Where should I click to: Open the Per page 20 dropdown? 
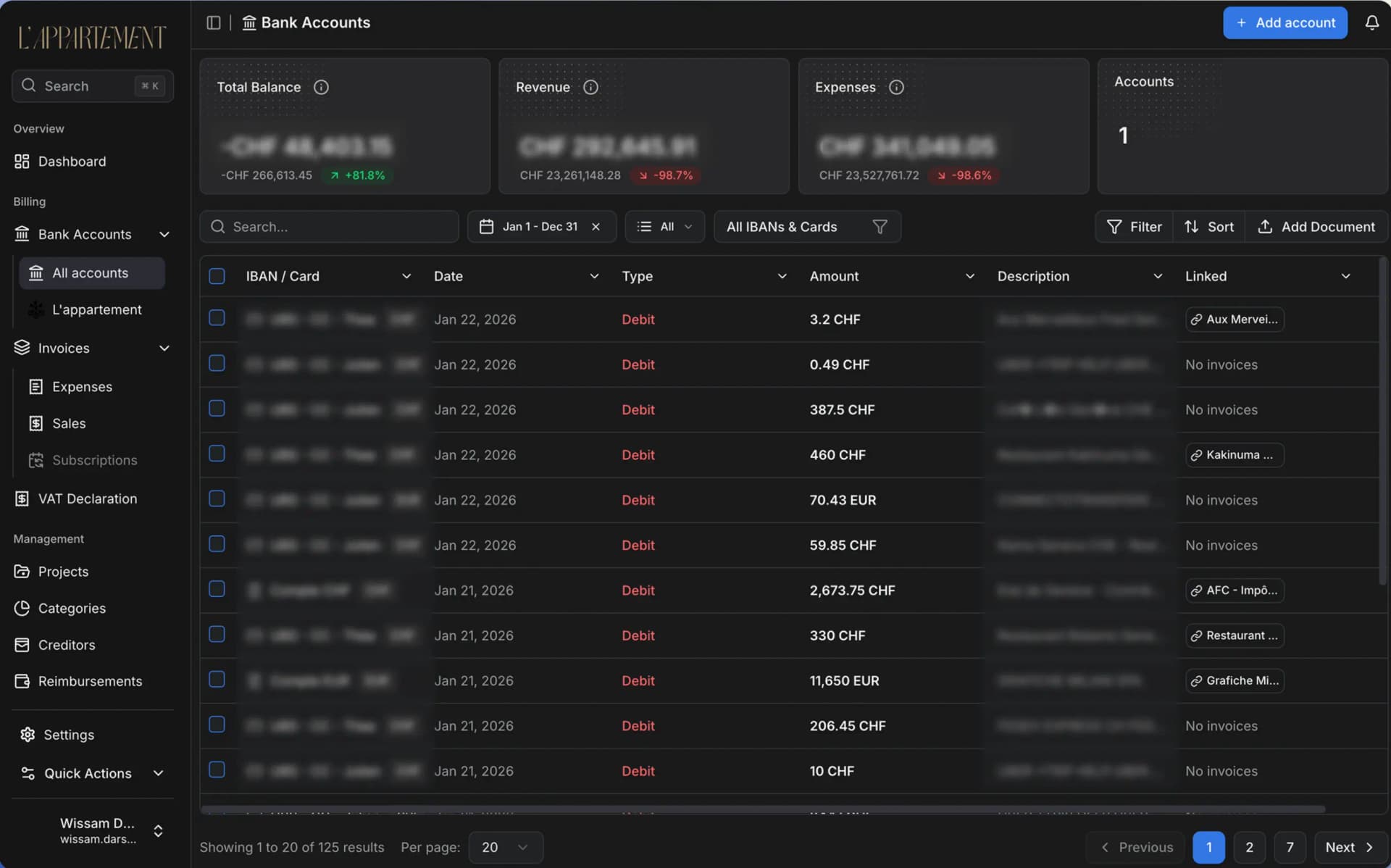(505, 847)
